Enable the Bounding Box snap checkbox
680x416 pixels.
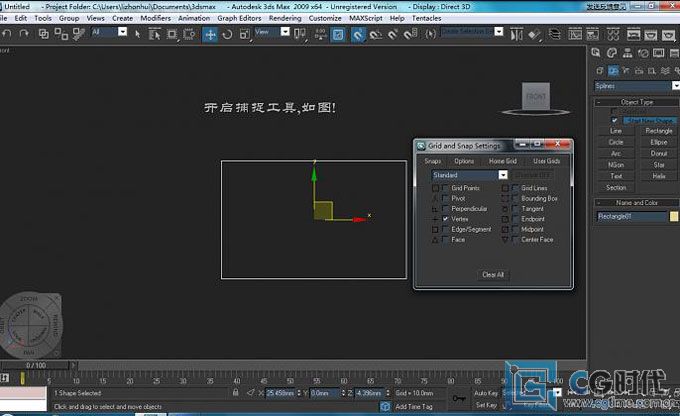pos(515,198)
